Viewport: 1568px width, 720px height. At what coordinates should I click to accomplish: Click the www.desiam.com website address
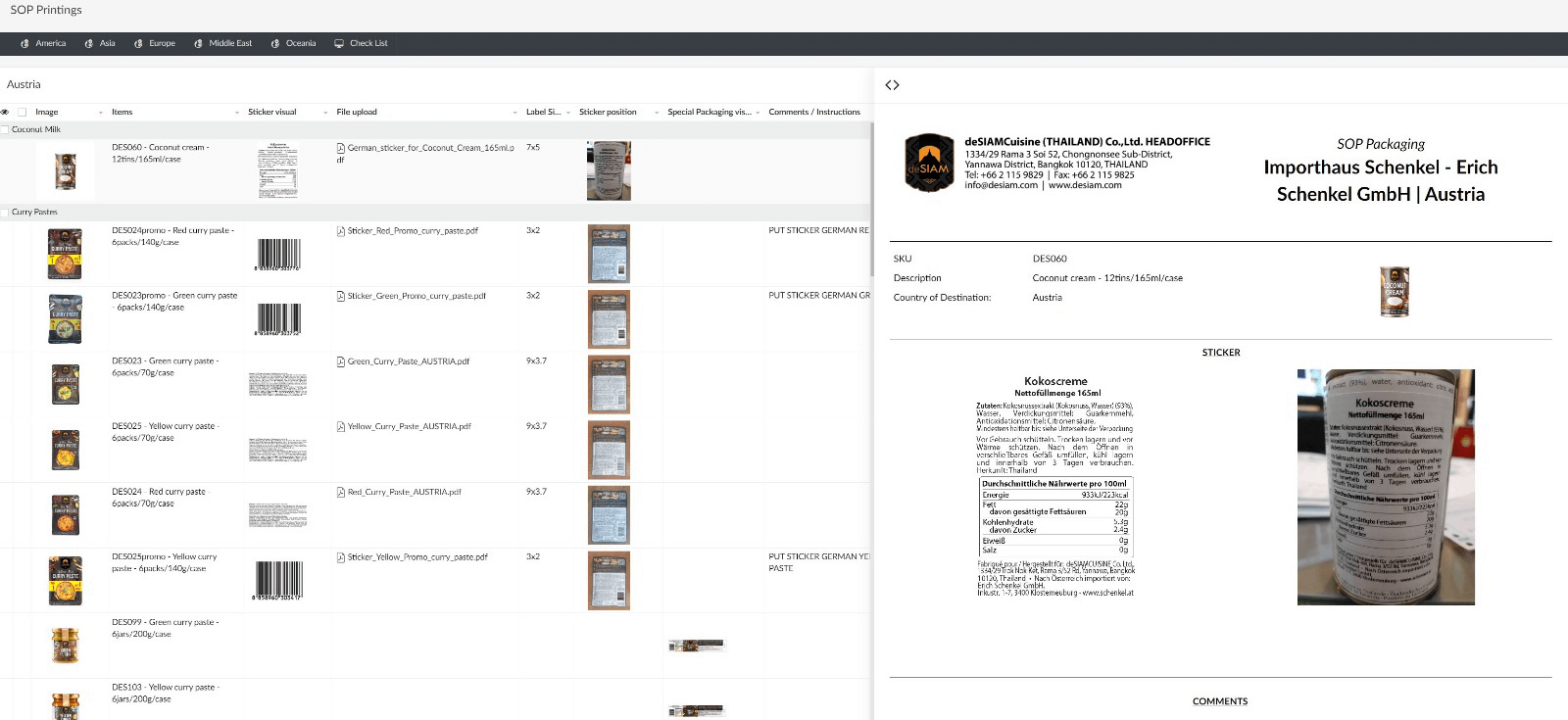(x=1085, y=185)
